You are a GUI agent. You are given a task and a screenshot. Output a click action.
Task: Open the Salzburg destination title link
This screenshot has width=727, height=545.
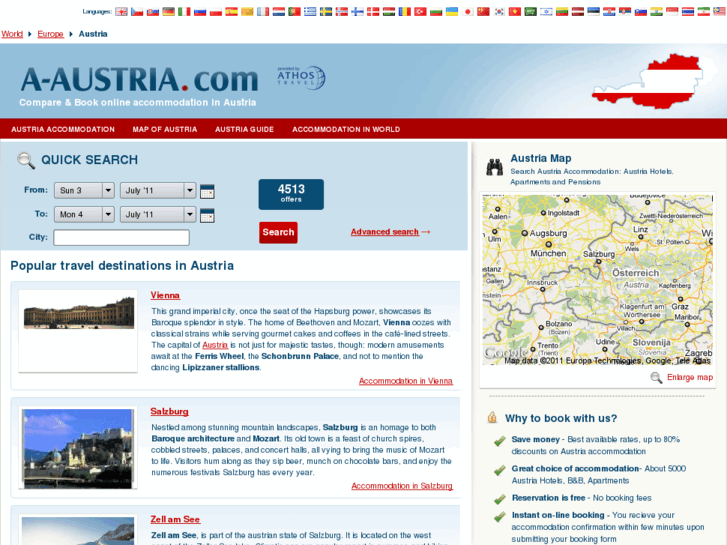(x=169, y=411)
